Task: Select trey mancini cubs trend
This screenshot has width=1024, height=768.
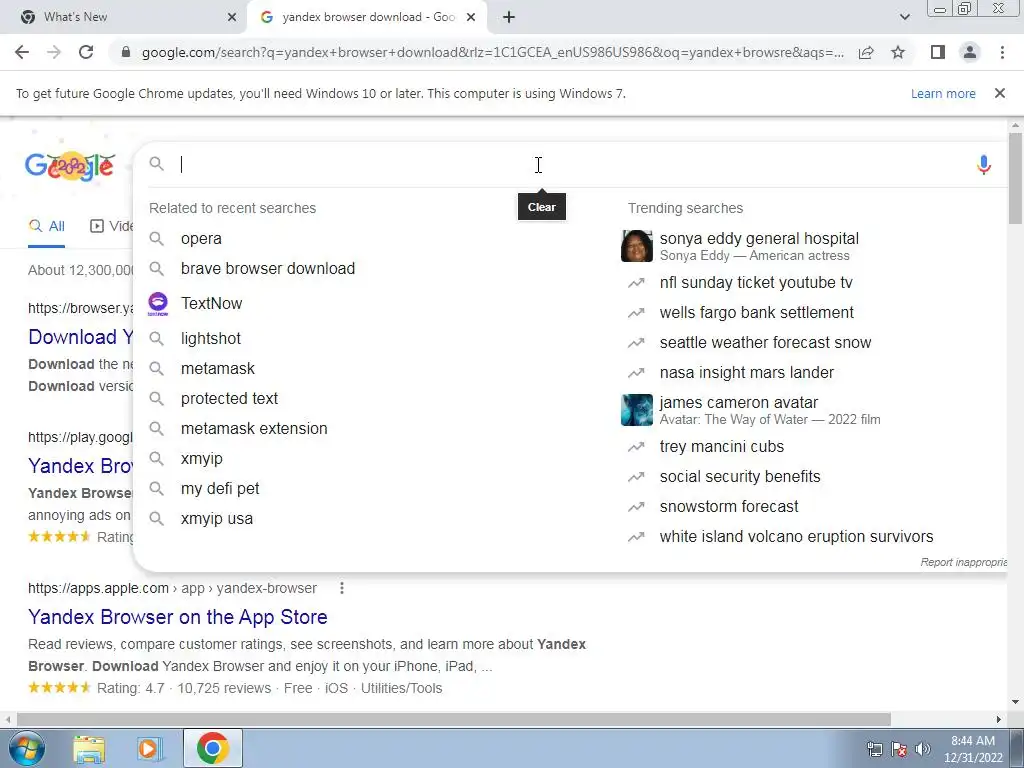Action: tap(722, 447)
